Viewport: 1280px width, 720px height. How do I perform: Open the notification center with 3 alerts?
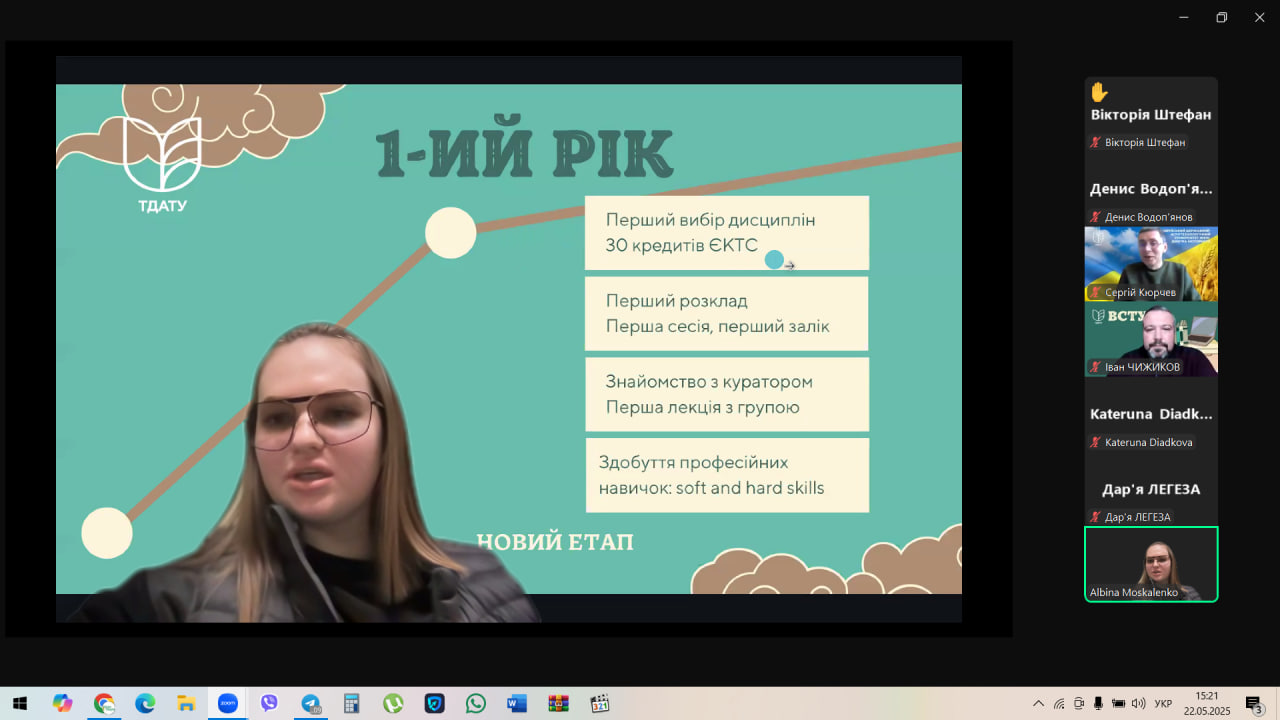click(x=1254, y=704)
